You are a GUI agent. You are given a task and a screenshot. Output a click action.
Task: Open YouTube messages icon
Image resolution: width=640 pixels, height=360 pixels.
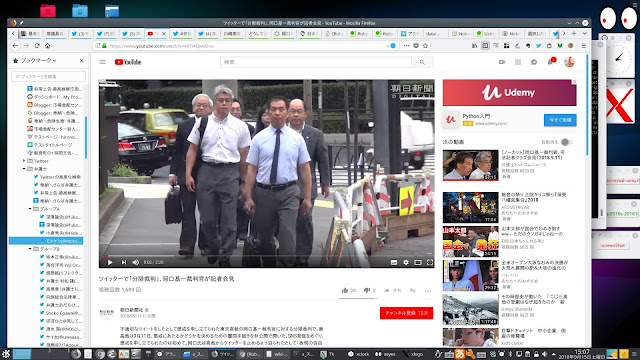tap(534, 62)
